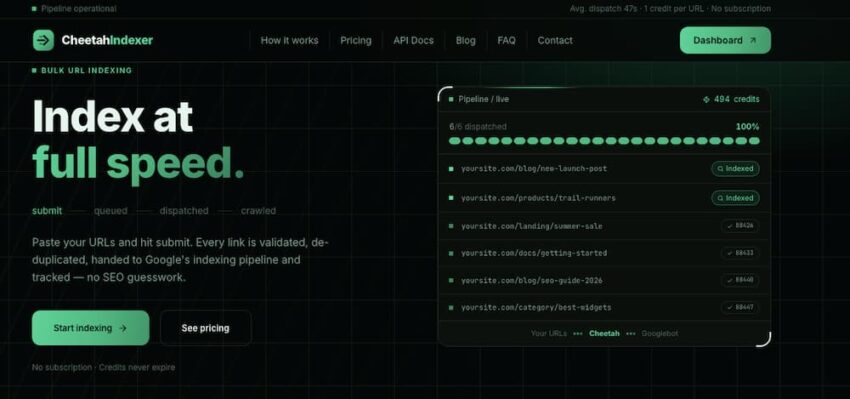The width and height of the screenshot is (850, 399).
Task: Click the yoursite.com/category/best-widgets row
Action: point(604,307)
